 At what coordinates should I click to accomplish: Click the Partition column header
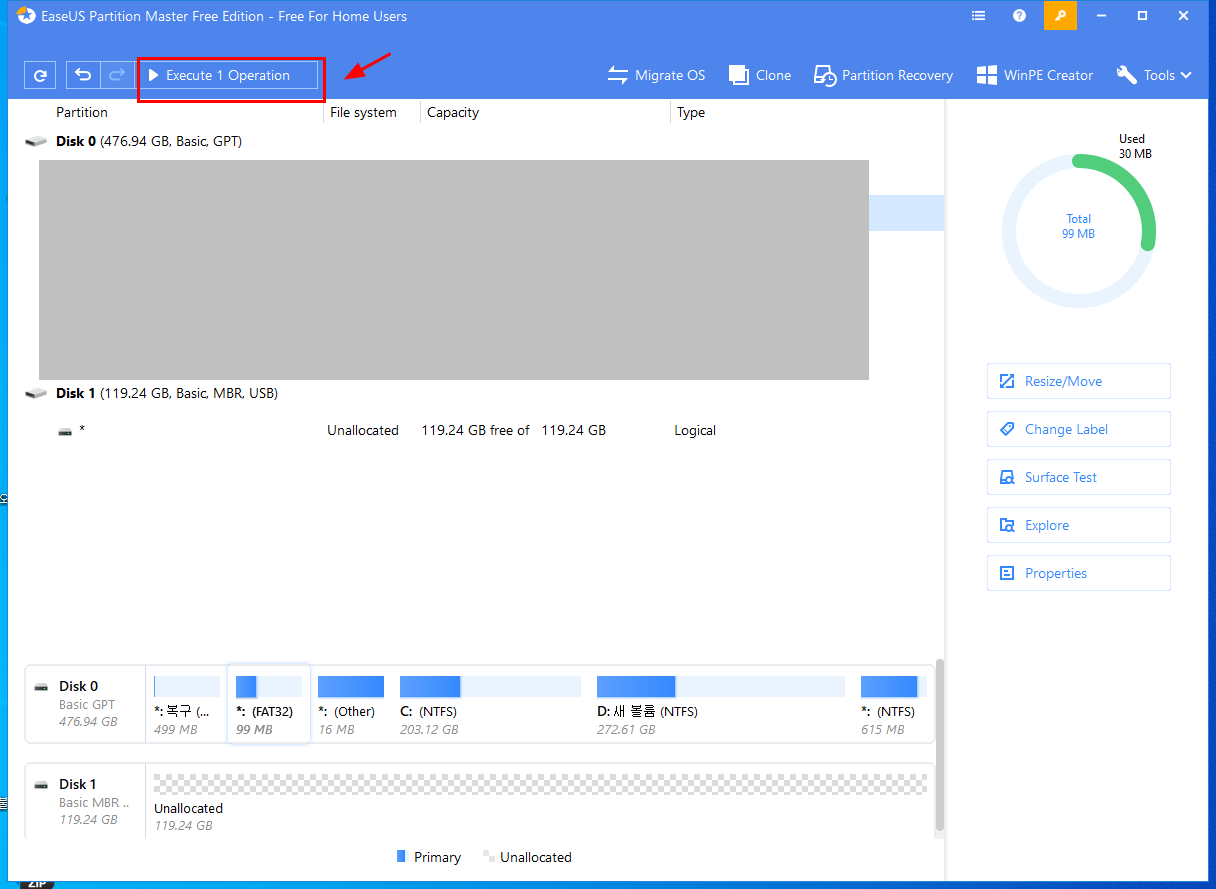pyautogui.click(x=82, y=112)
